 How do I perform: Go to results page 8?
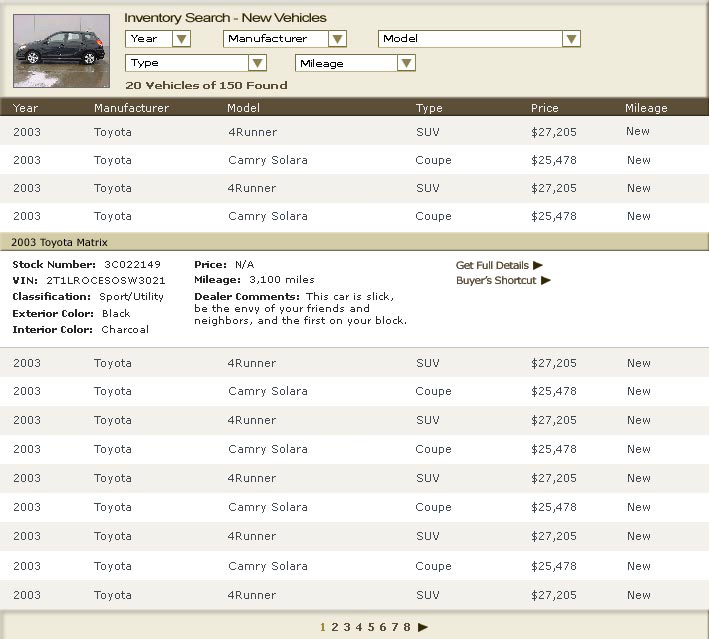click(407, 627)
